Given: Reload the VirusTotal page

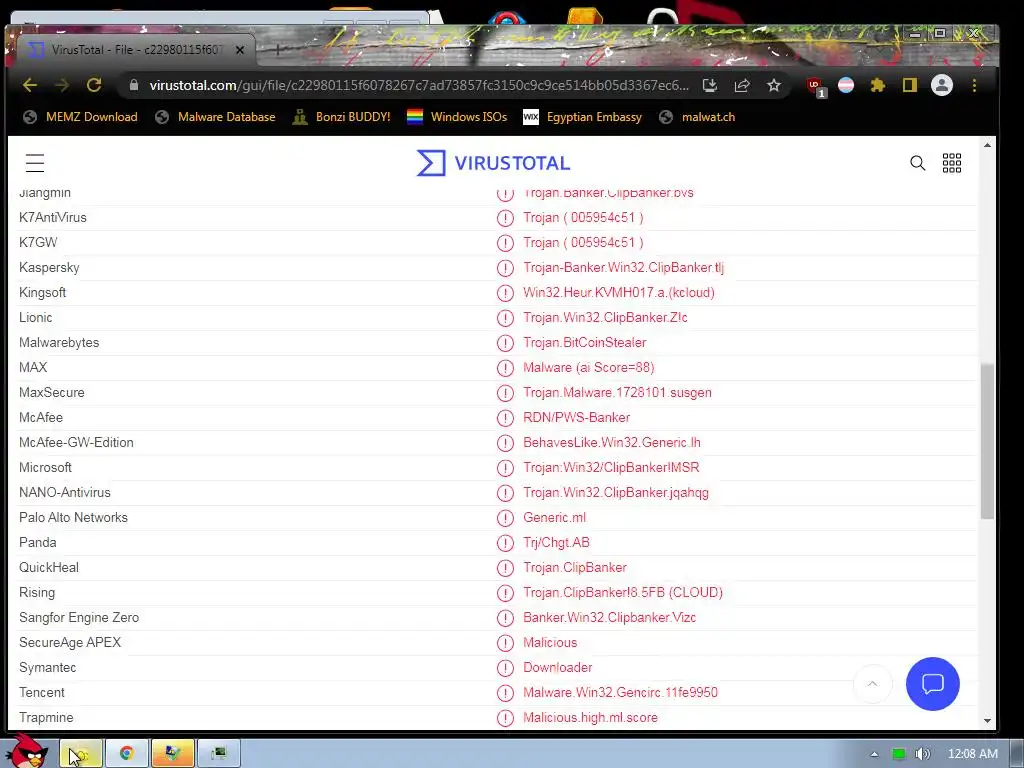Looking at the screenshot, I should click(94, 86).
